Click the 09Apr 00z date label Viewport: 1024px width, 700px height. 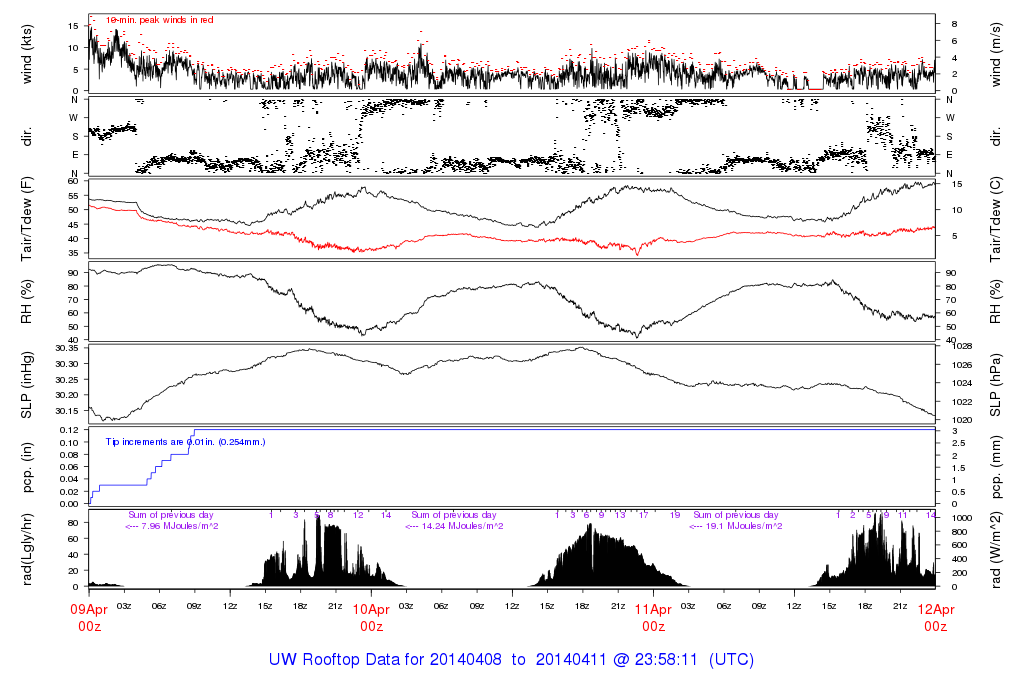pyautogui.click(x=89, y=618)
